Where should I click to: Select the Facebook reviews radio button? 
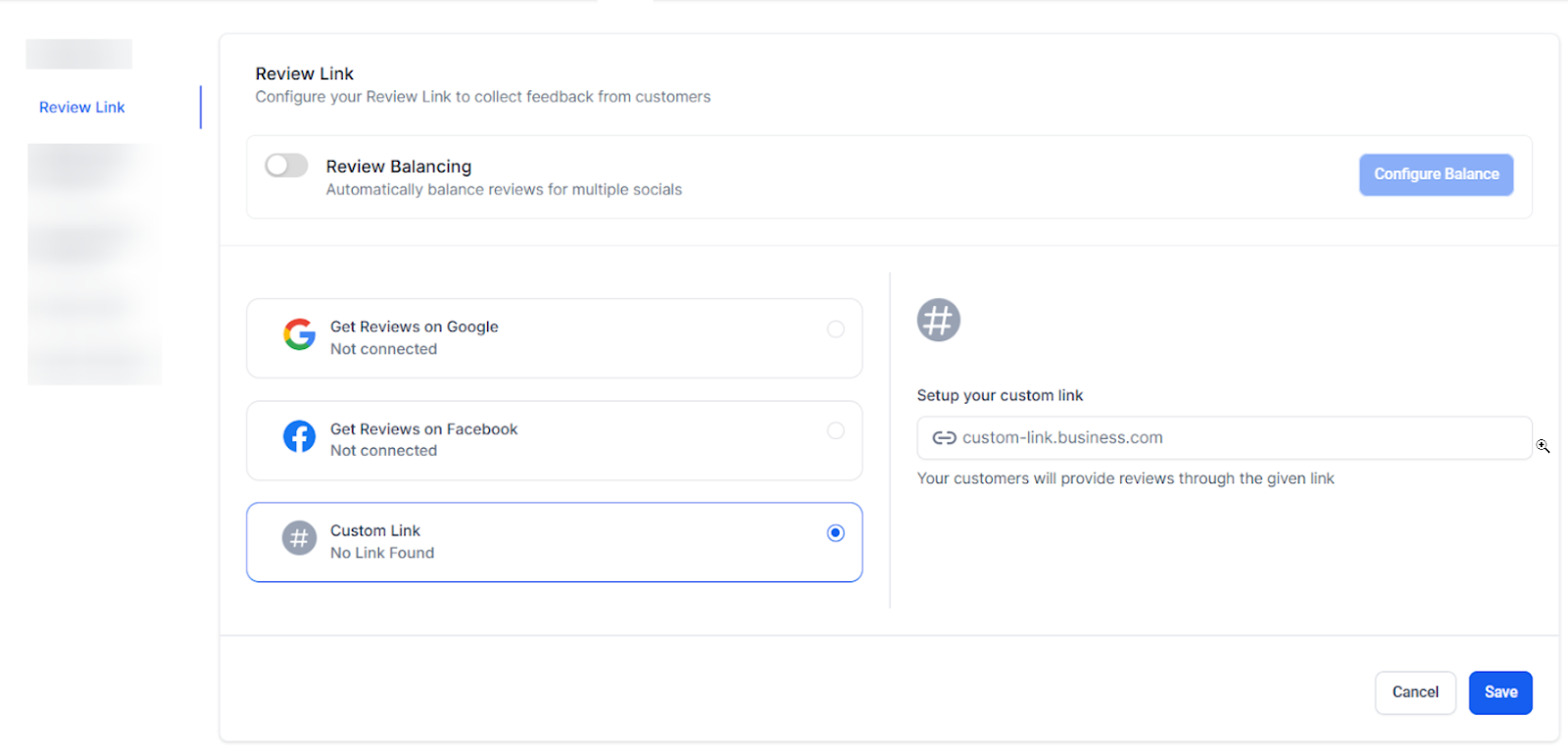click(835, 430)
